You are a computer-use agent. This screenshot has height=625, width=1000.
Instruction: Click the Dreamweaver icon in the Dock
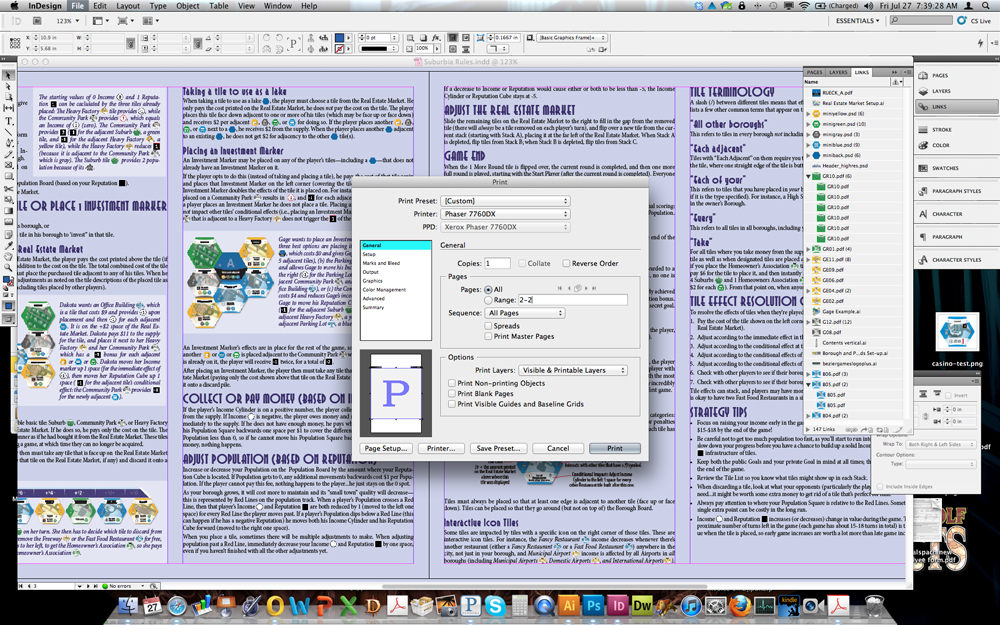(x=642, y=605)
